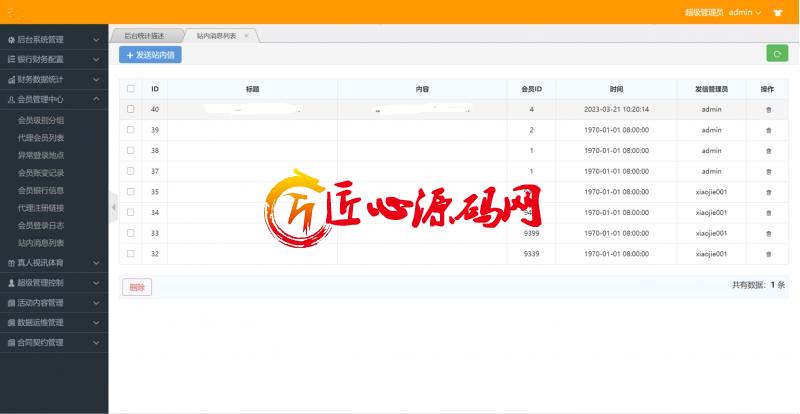Click the red 删除 button below the table
Screen dimensions: 800x414
point(137,287)
